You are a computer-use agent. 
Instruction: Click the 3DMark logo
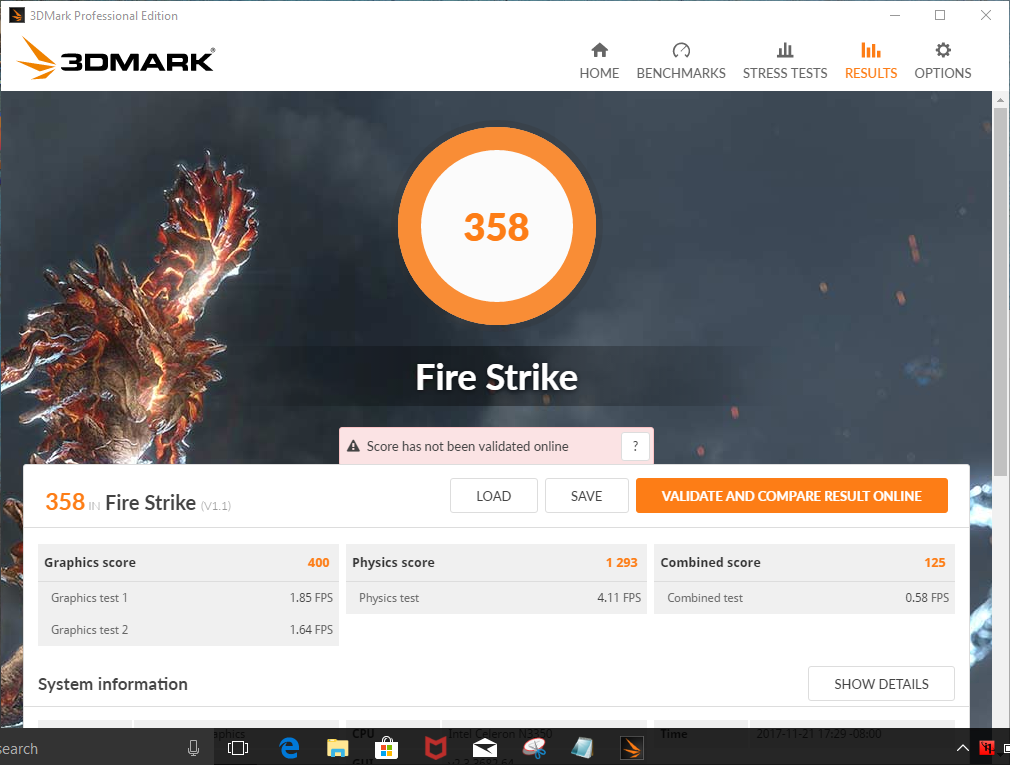[x=116, y=59]
